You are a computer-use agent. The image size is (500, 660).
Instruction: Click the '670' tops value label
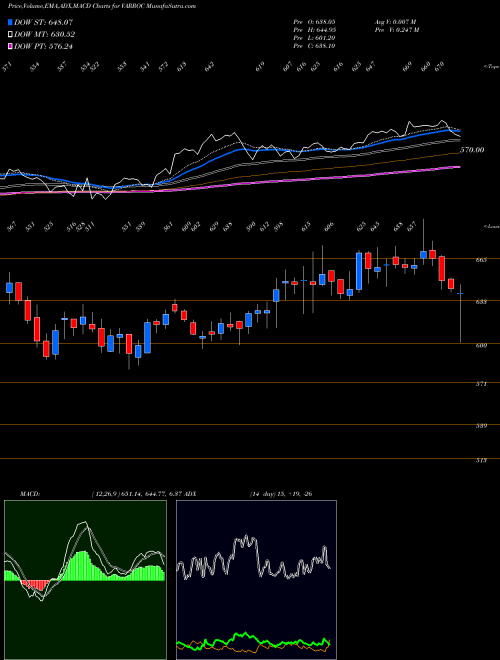point(439,66)
